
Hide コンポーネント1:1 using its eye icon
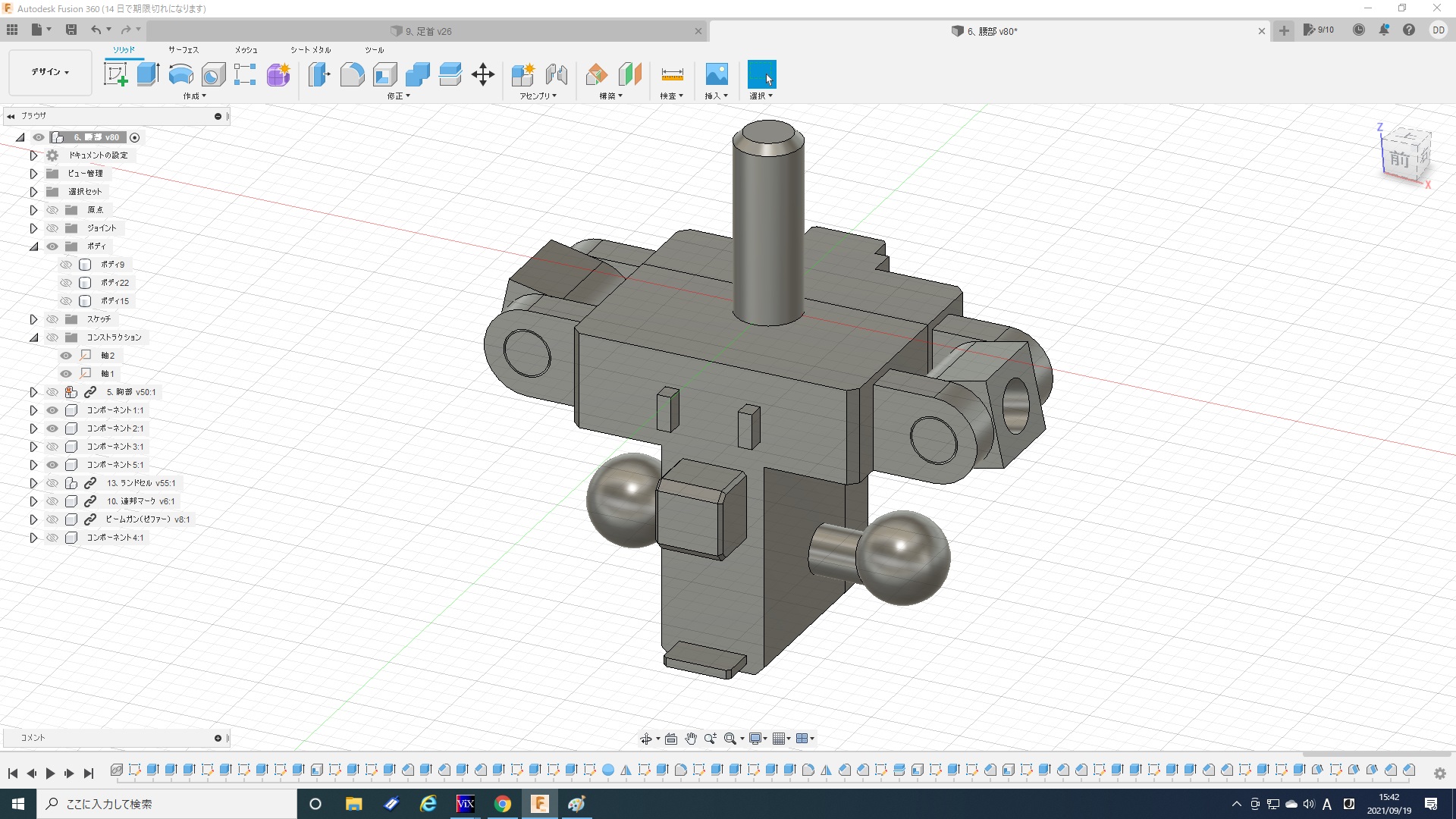(x=52, y=410)
